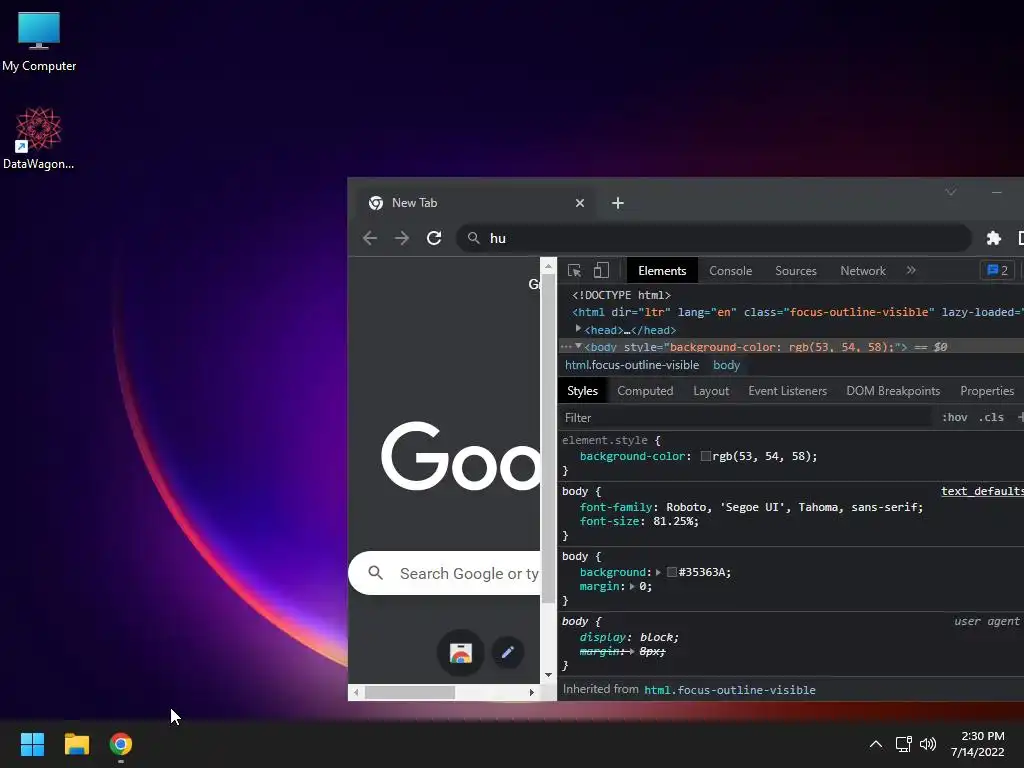The height and width of the screenshot is (768, 1024).
Task: Close the New Tab browser tab
Action: [579, 203]
